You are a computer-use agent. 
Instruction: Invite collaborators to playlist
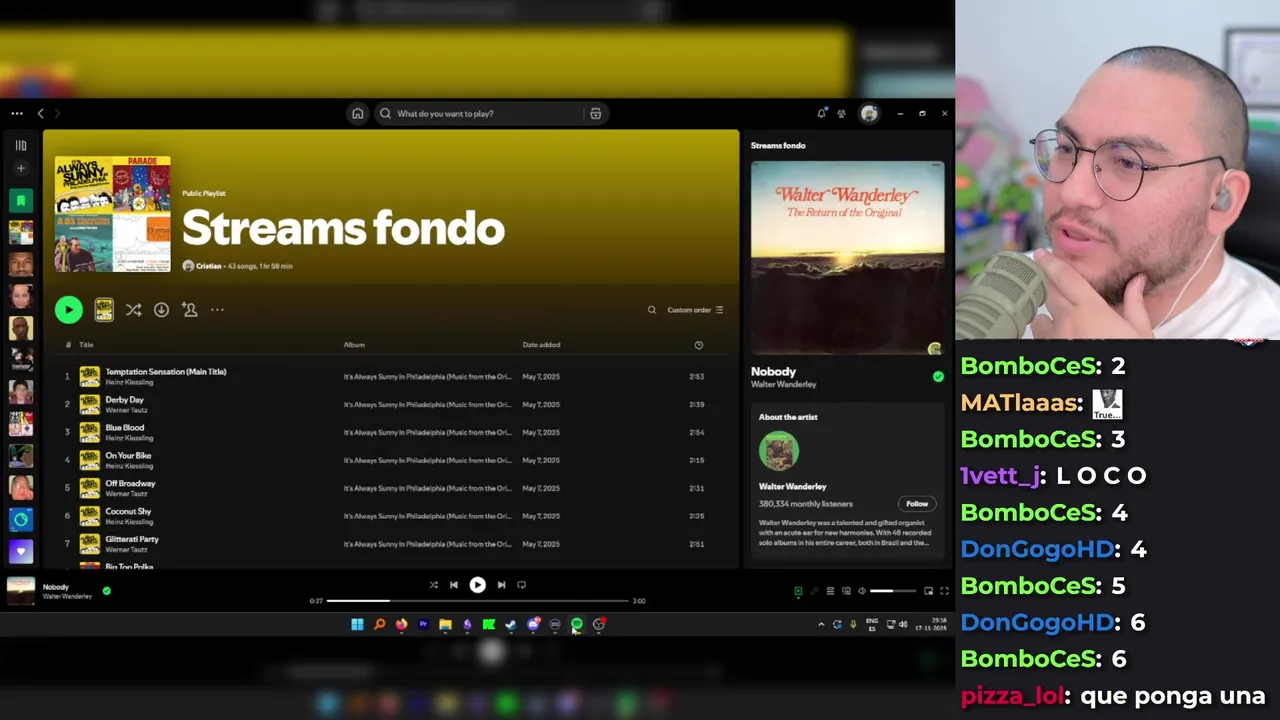click(x=189, y=310)
